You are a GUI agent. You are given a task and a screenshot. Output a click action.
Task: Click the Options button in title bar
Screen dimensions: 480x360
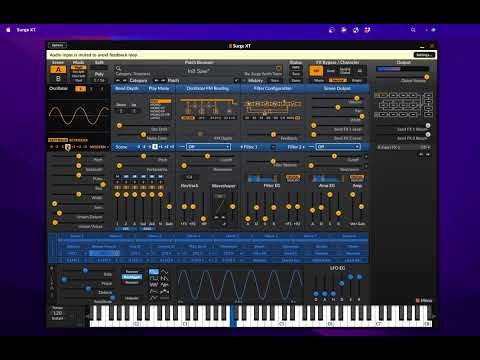pos(57,45)
